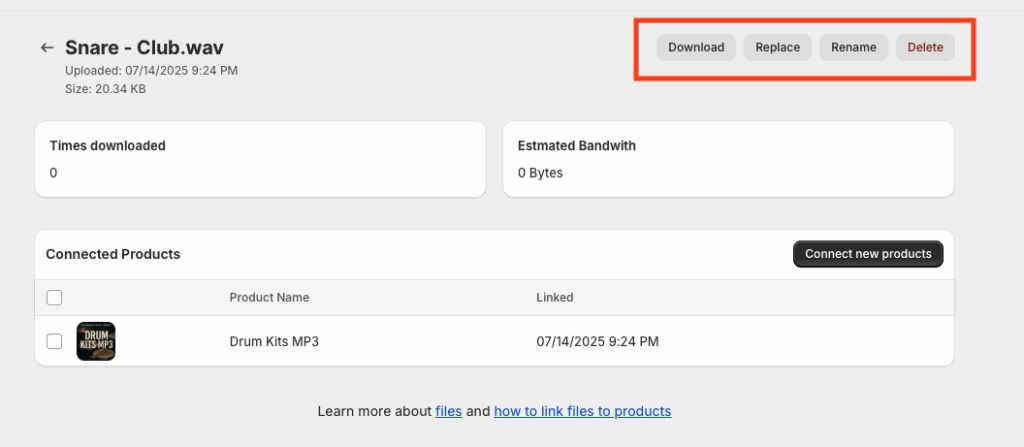Click the Connected Products heading
Image resolution: width=1024 pixels, height=447 pixels.
[113, 254]
